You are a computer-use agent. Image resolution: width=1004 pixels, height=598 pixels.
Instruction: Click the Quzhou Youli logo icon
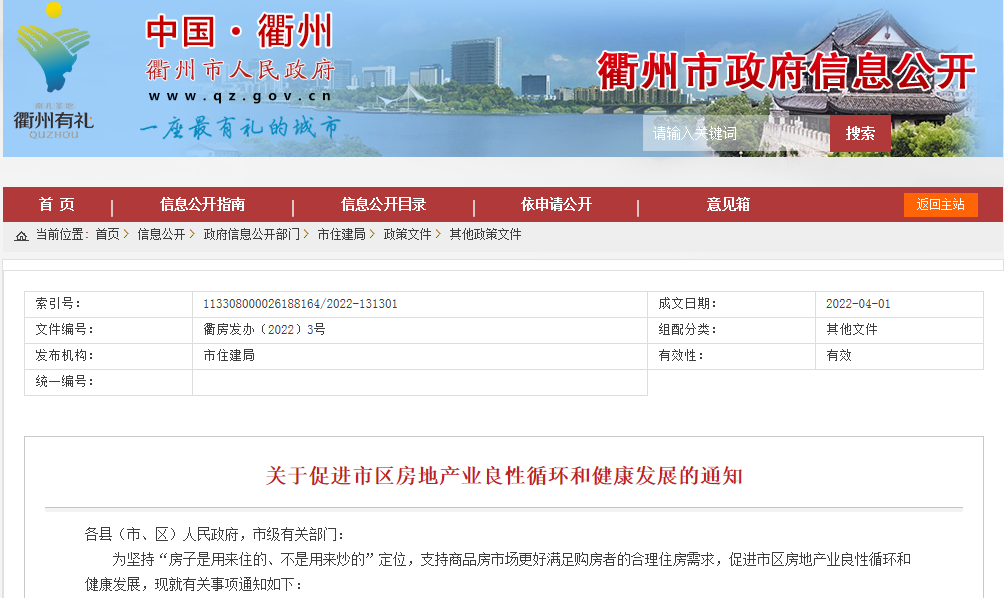pyautogui.click(x=54, y=70)
